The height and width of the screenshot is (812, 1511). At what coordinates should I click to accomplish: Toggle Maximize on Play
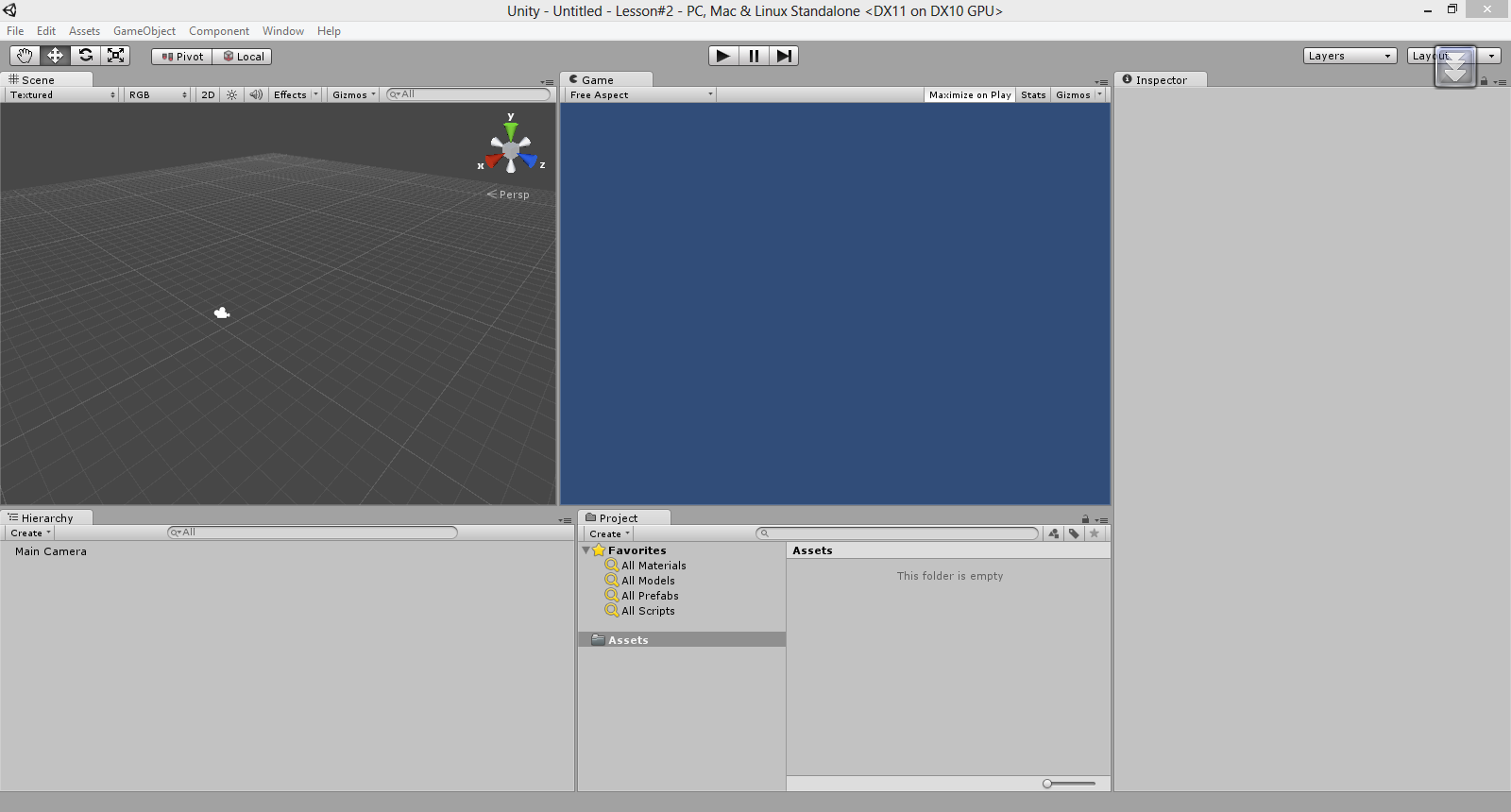pos(970,94)
